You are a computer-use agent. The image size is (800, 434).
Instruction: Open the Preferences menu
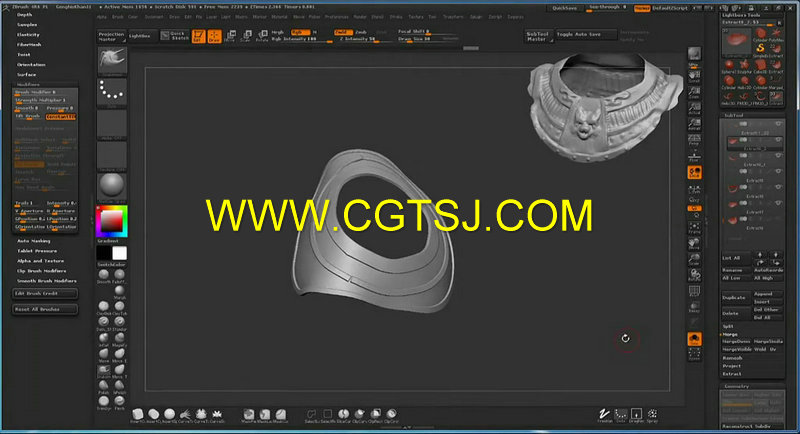tap(337, 17)
